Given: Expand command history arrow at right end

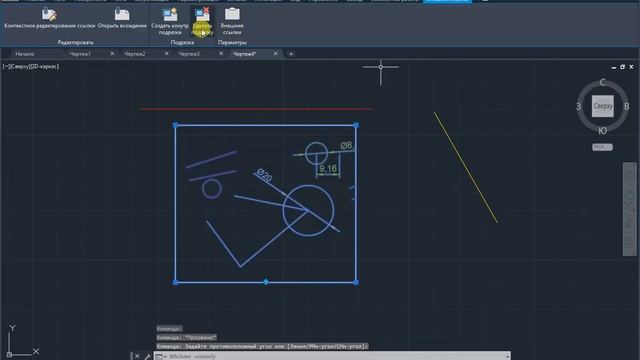Looking at the screenshot, I should pos(507,356).
